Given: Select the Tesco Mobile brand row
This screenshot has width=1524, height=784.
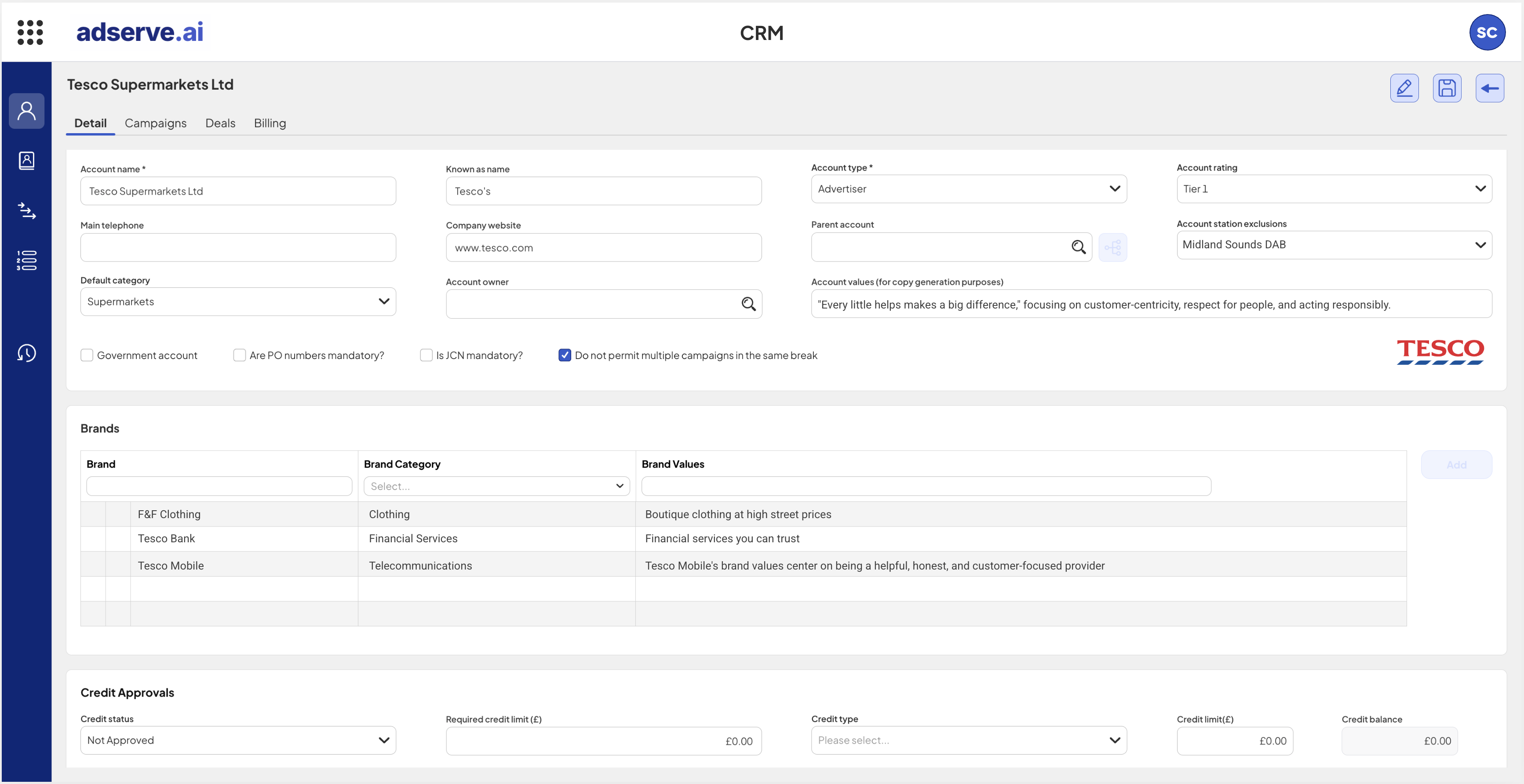Looking at the screenshot, I should [743, 565].
